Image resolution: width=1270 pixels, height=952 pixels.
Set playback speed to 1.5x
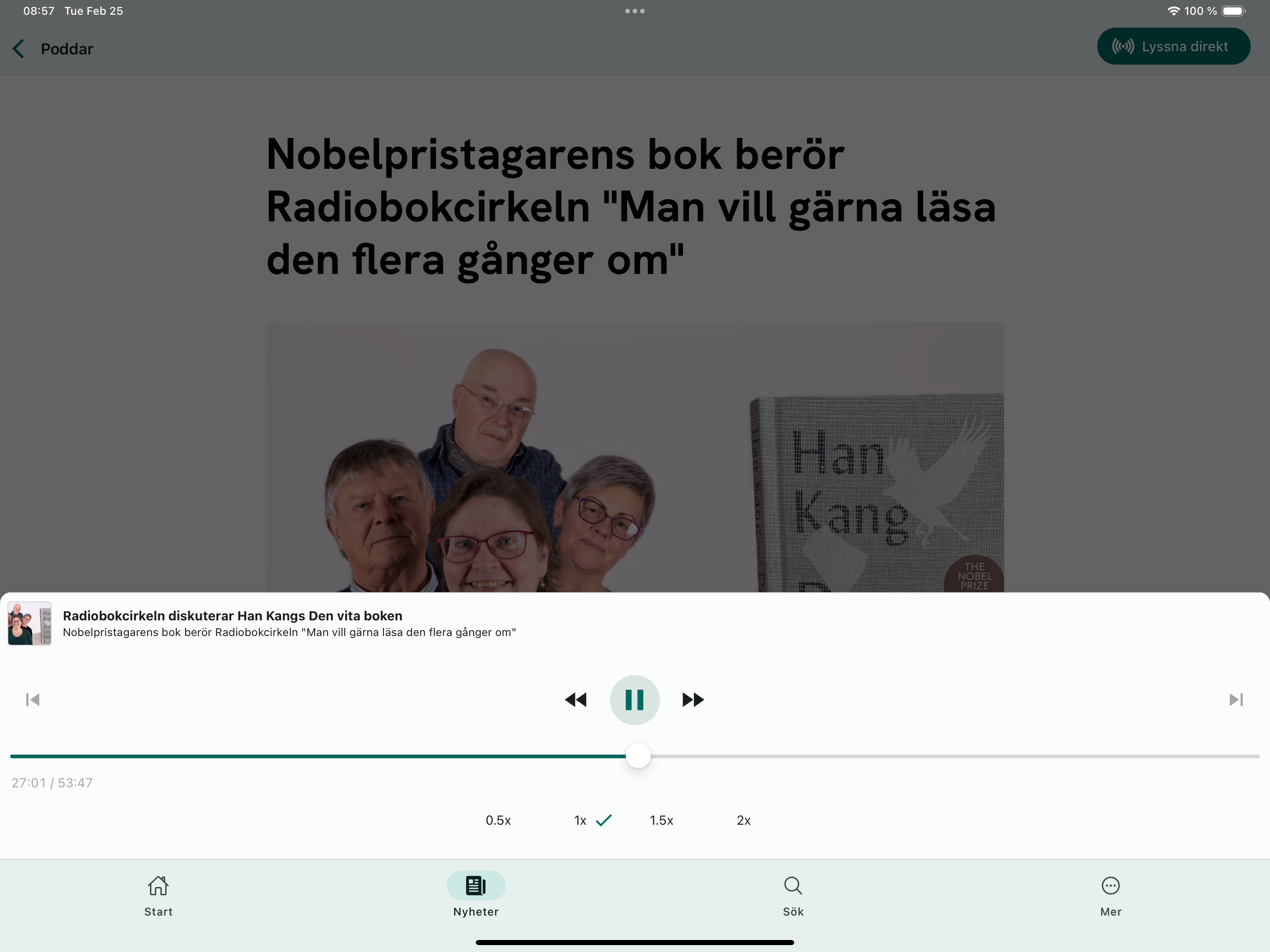click(x=661, y=821)
